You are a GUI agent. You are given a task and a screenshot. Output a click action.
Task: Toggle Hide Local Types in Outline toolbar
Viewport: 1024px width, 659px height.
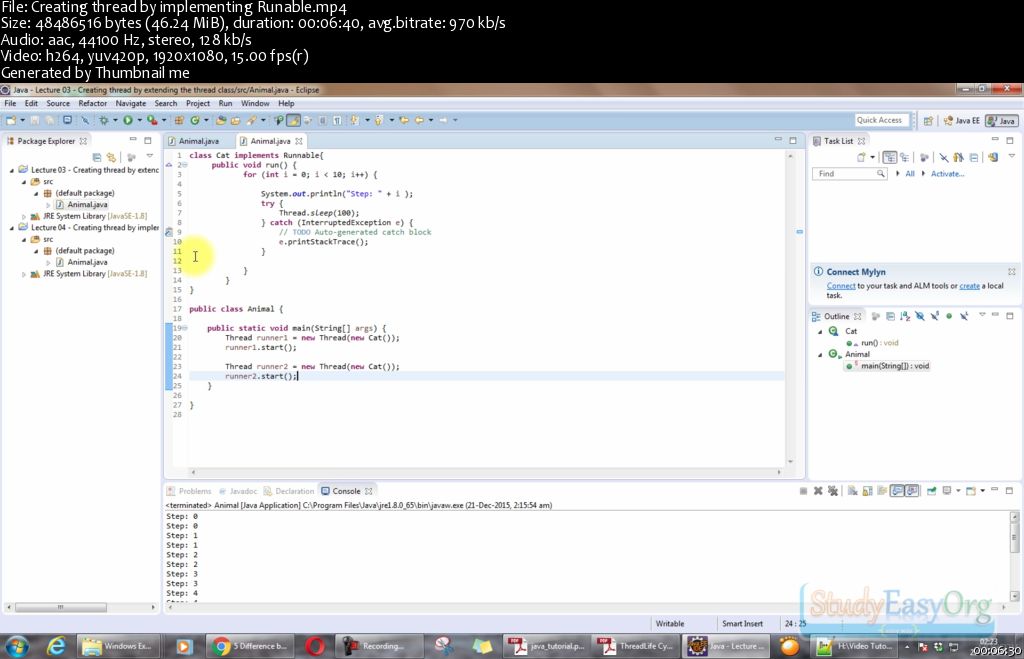pos(964,316)
